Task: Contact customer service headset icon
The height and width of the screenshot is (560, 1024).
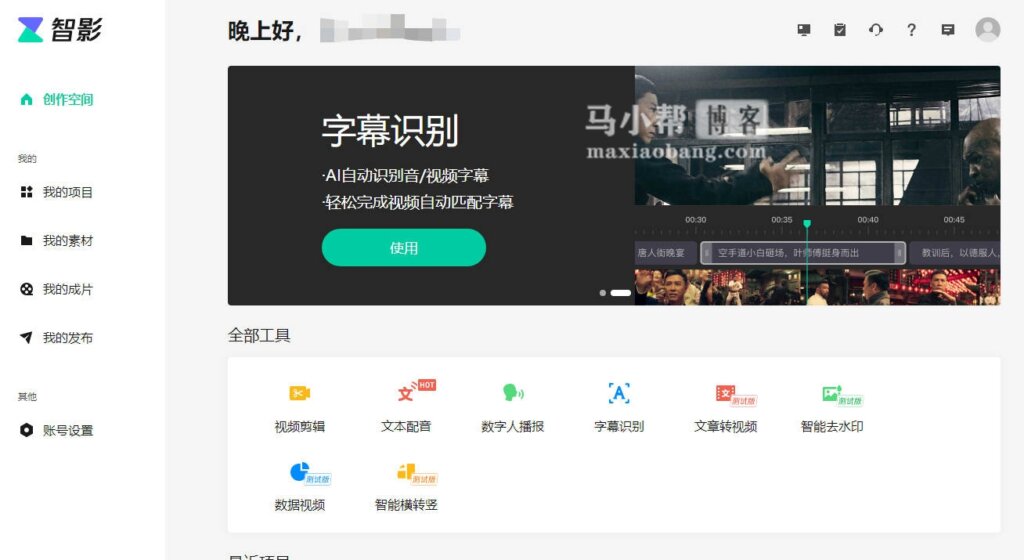Action: [x=876, y=29]
